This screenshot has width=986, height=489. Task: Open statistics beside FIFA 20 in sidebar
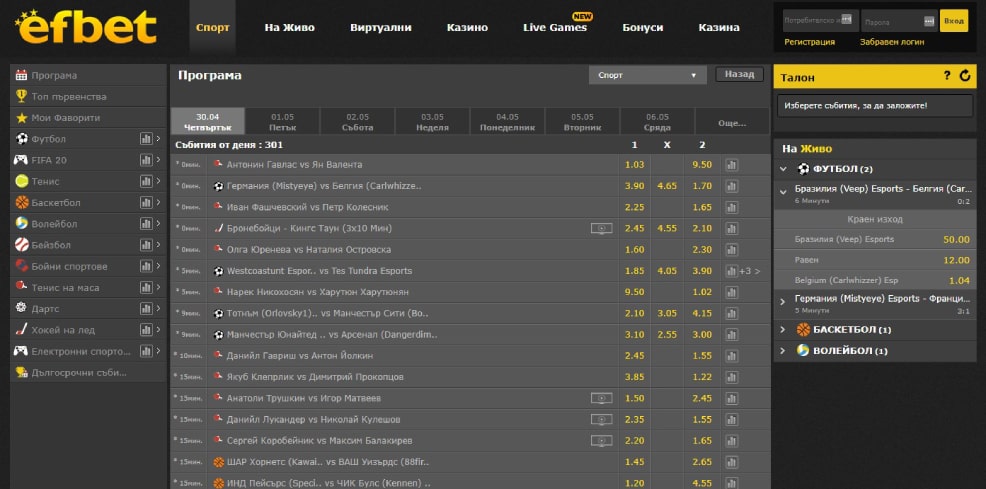[146, 160]
